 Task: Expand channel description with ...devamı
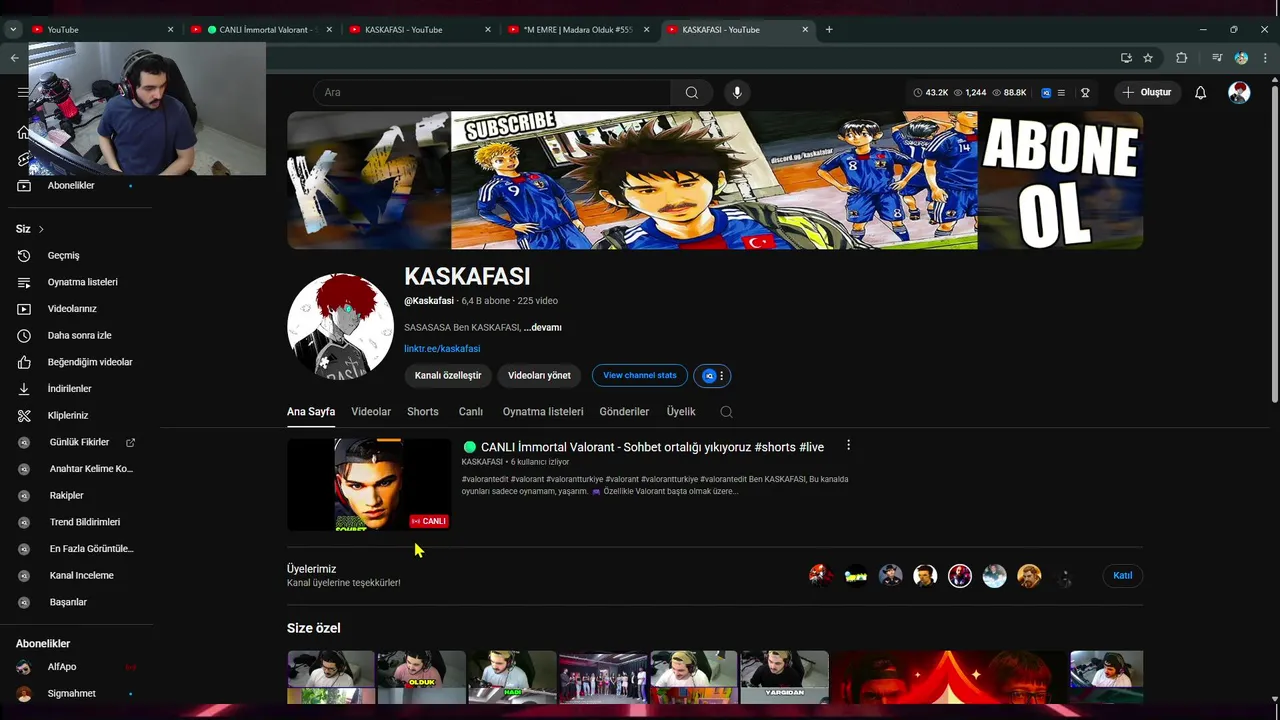(x=542, y=328)
